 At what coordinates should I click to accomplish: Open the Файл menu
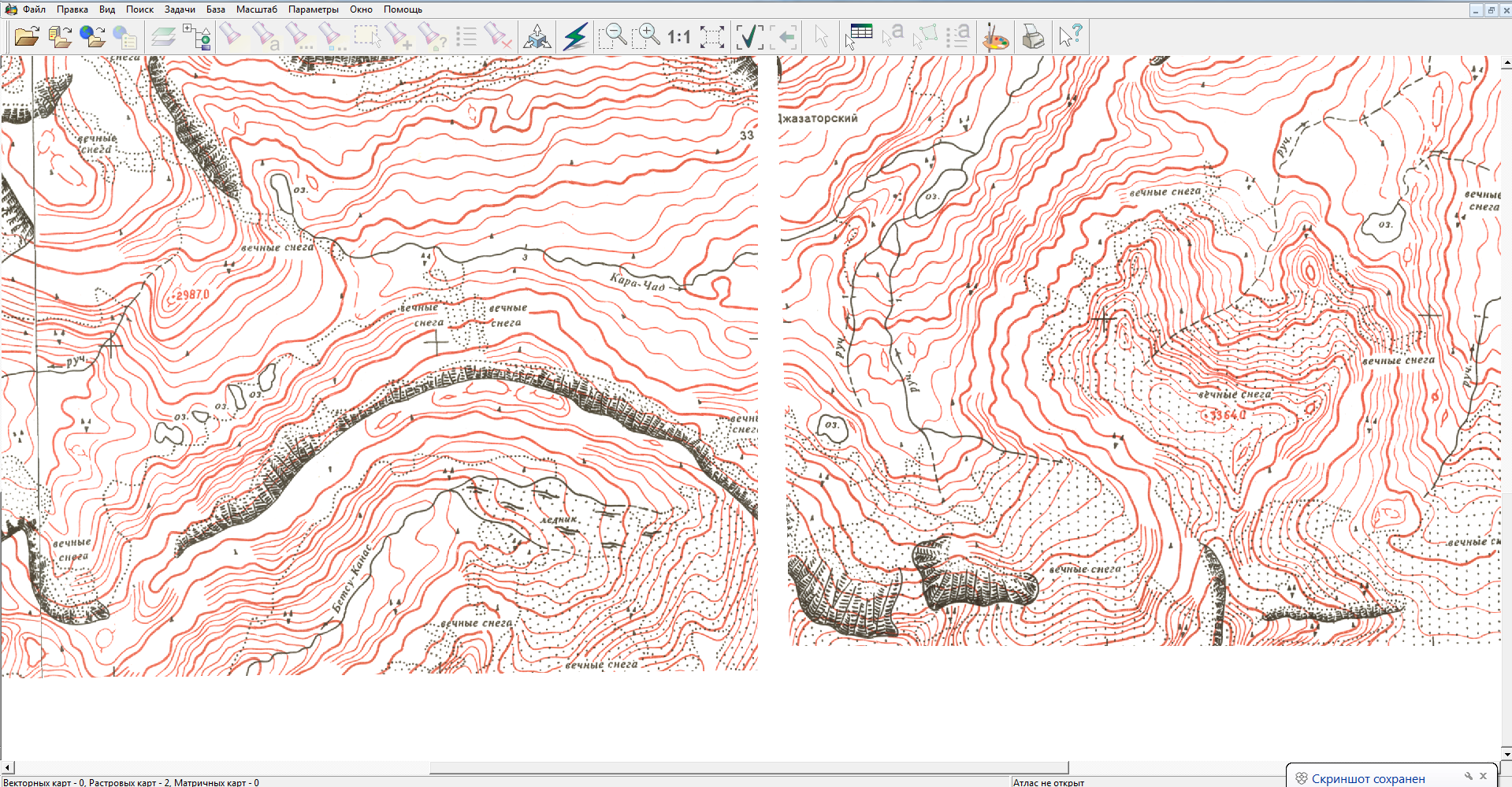[x=34, y=9]
